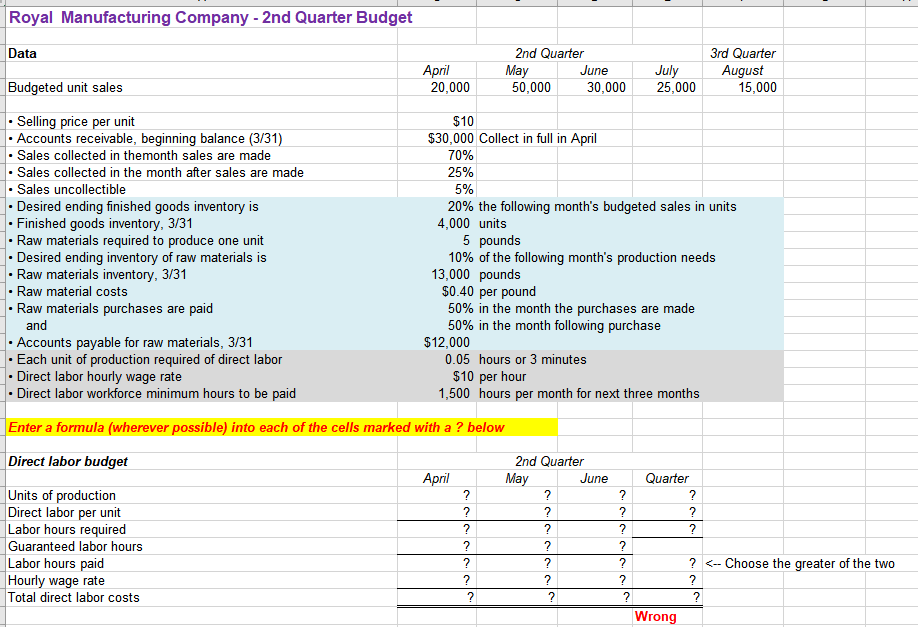Viewport: 918px width, 627px height.
Task: Select the $10 selling price per unit value
Action: coord(463,121)
